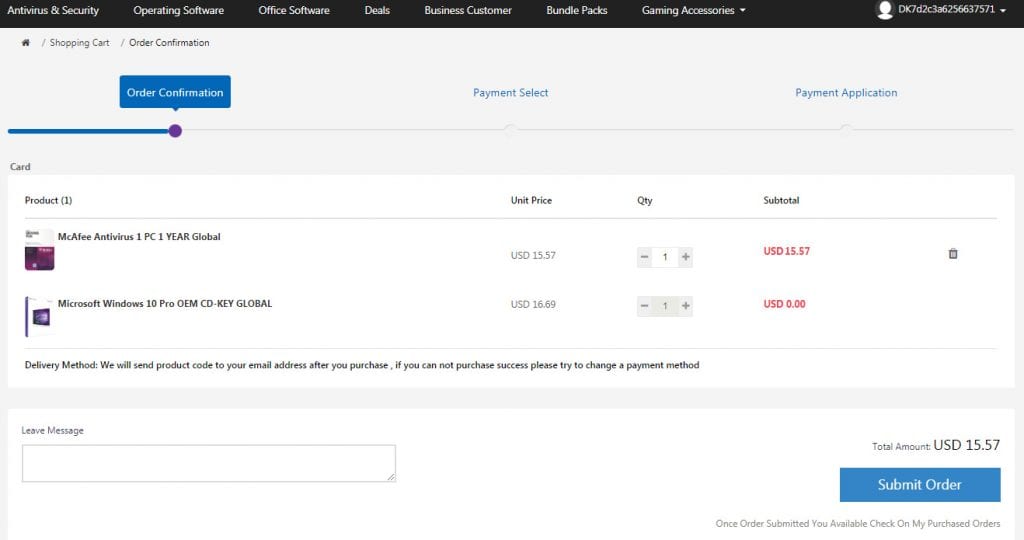
Task: Click the Payment Select step
Action: 510,93
